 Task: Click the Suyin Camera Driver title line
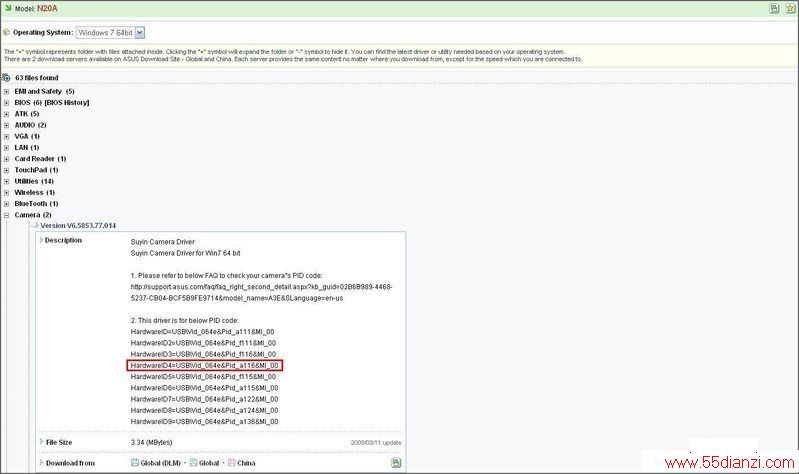tap(163, 242)
